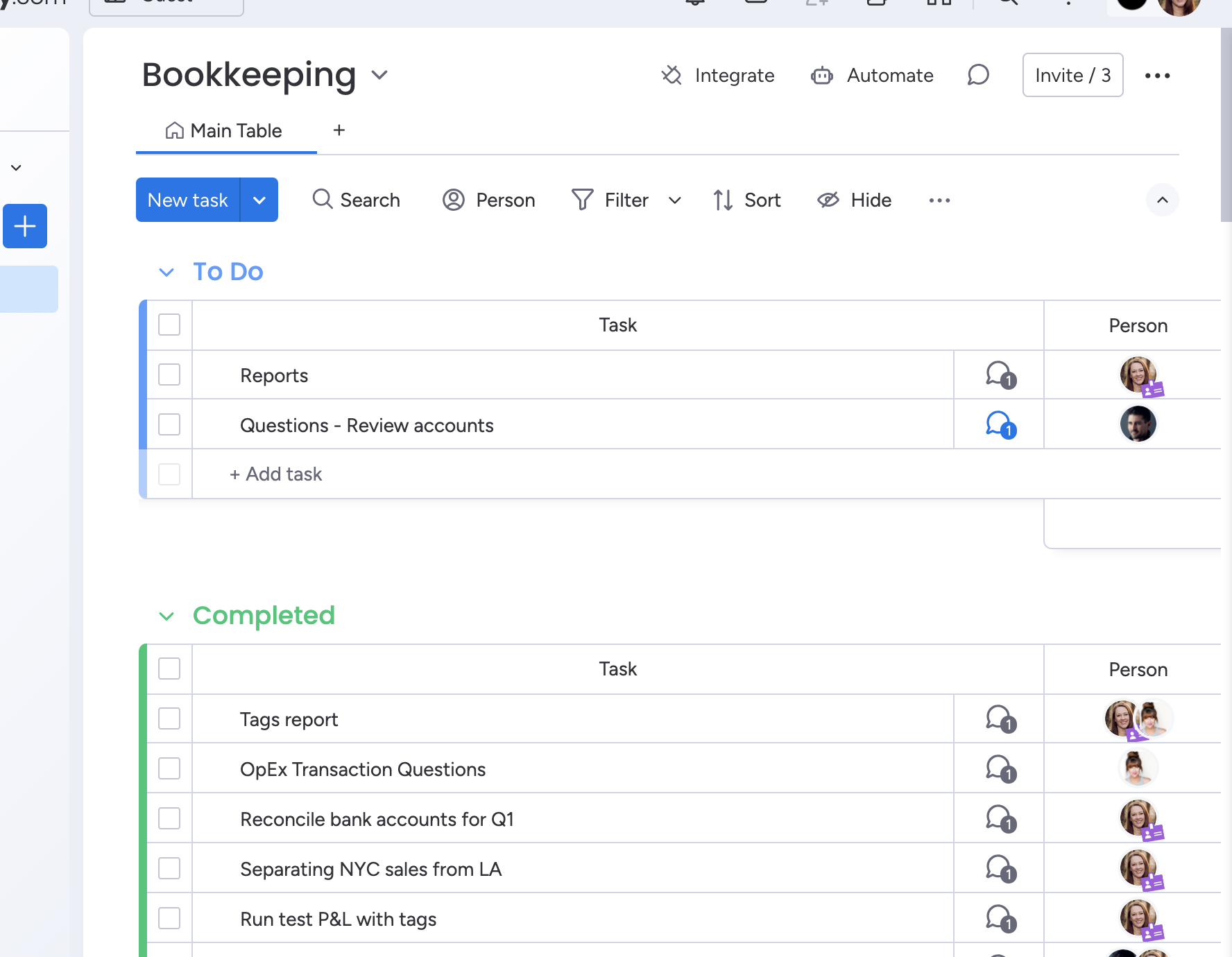Image resolution: width=1232 pixels, height=957 pixels.
Task: Click the person avatar on Questions - Review accounts
Action: coord(1138,424)
